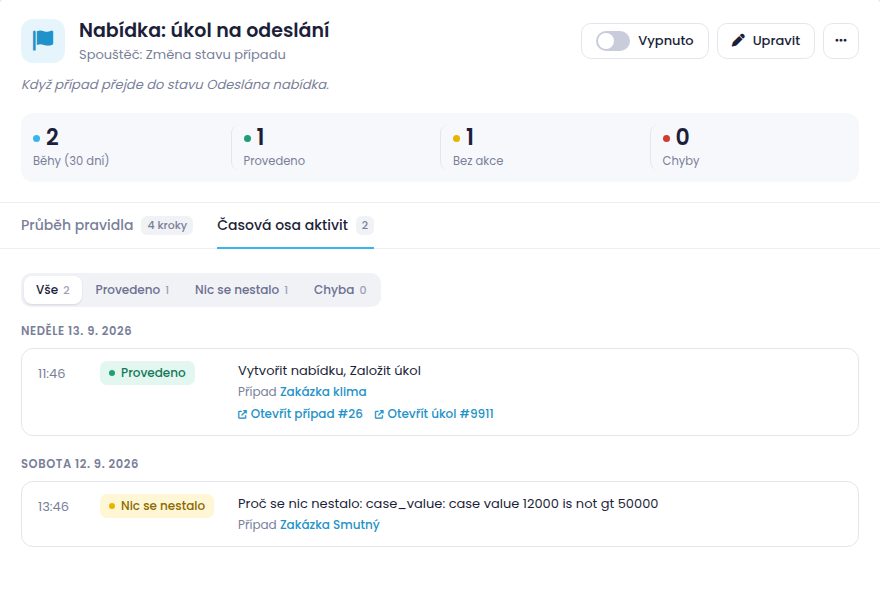Open the Zakázka Smutný case link
This screenshot has width=880, height=590.
(x=330, y=525)
